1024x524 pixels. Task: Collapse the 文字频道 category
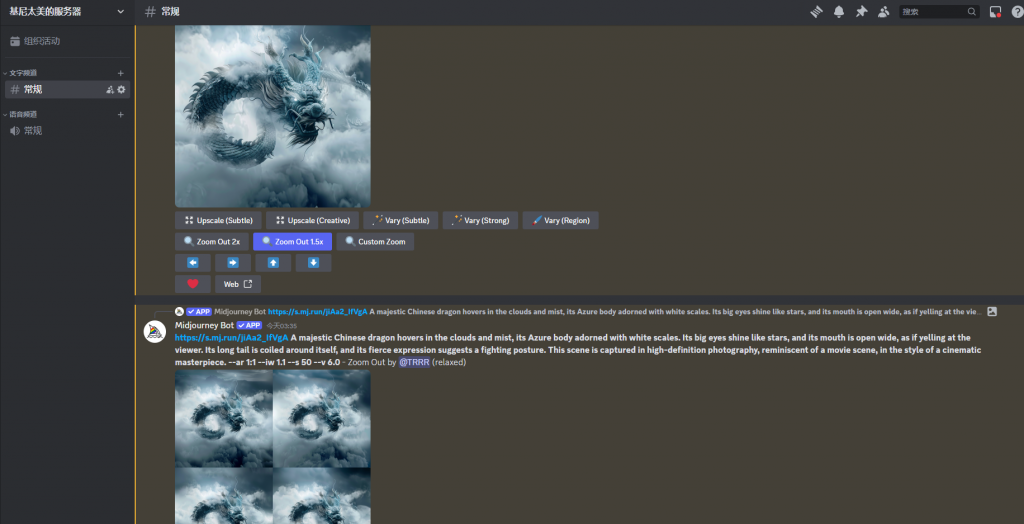coord(22,73)
